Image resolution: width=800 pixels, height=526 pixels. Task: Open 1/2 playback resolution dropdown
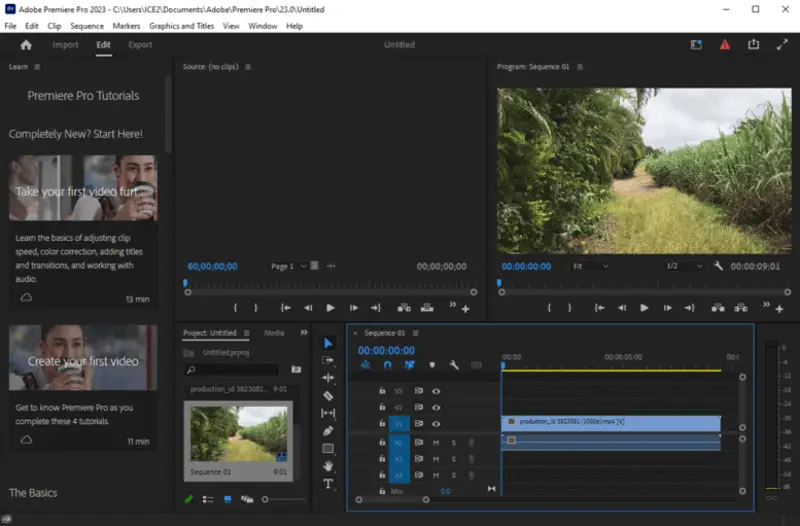pyautogui.click(x=684, y=266)
